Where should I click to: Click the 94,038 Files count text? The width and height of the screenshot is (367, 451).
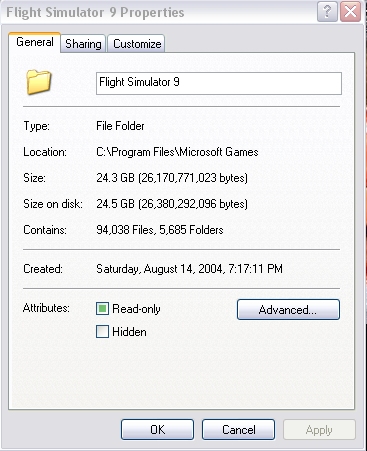tap(125, 230)
